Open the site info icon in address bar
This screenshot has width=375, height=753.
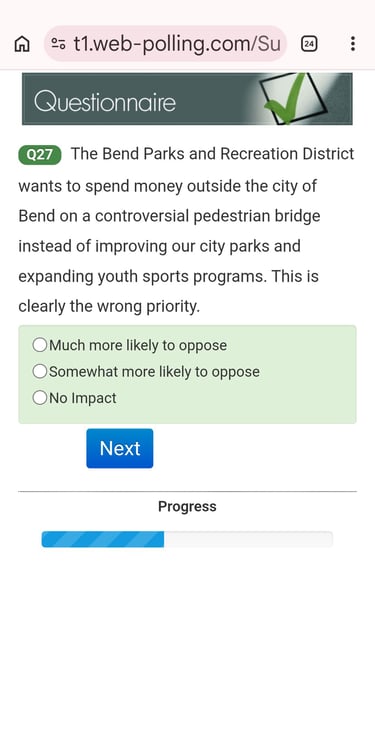coord(59,44)
